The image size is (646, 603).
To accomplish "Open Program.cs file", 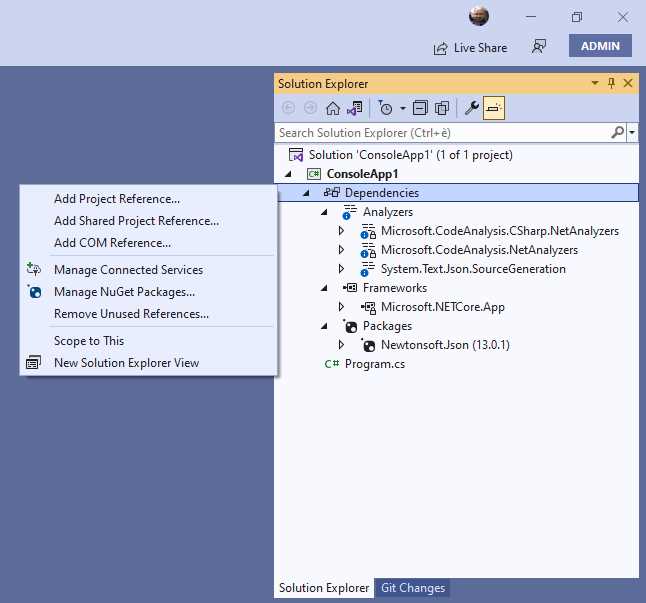I will pos(374,364).
